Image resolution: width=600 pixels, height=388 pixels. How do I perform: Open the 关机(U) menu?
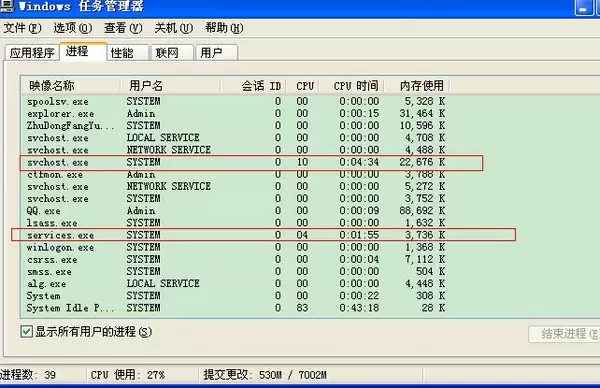(x=173, y=28)
